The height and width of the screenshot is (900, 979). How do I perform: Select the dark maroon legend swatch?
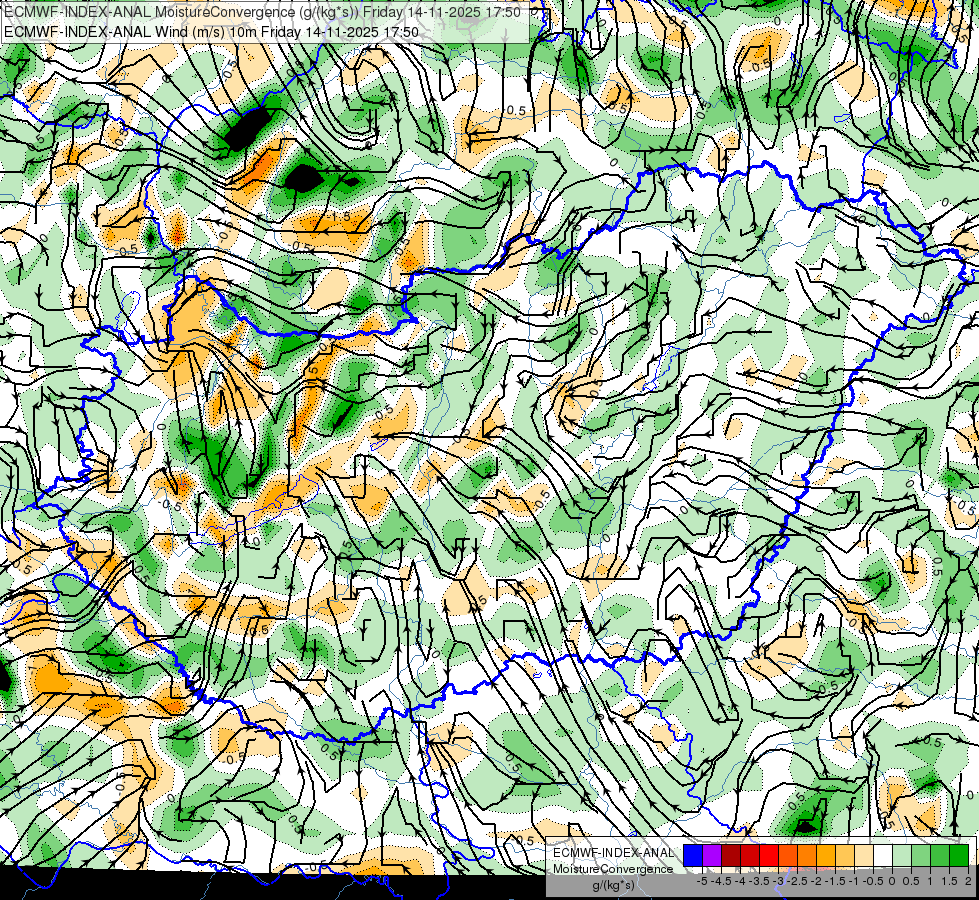pos(731,855)
